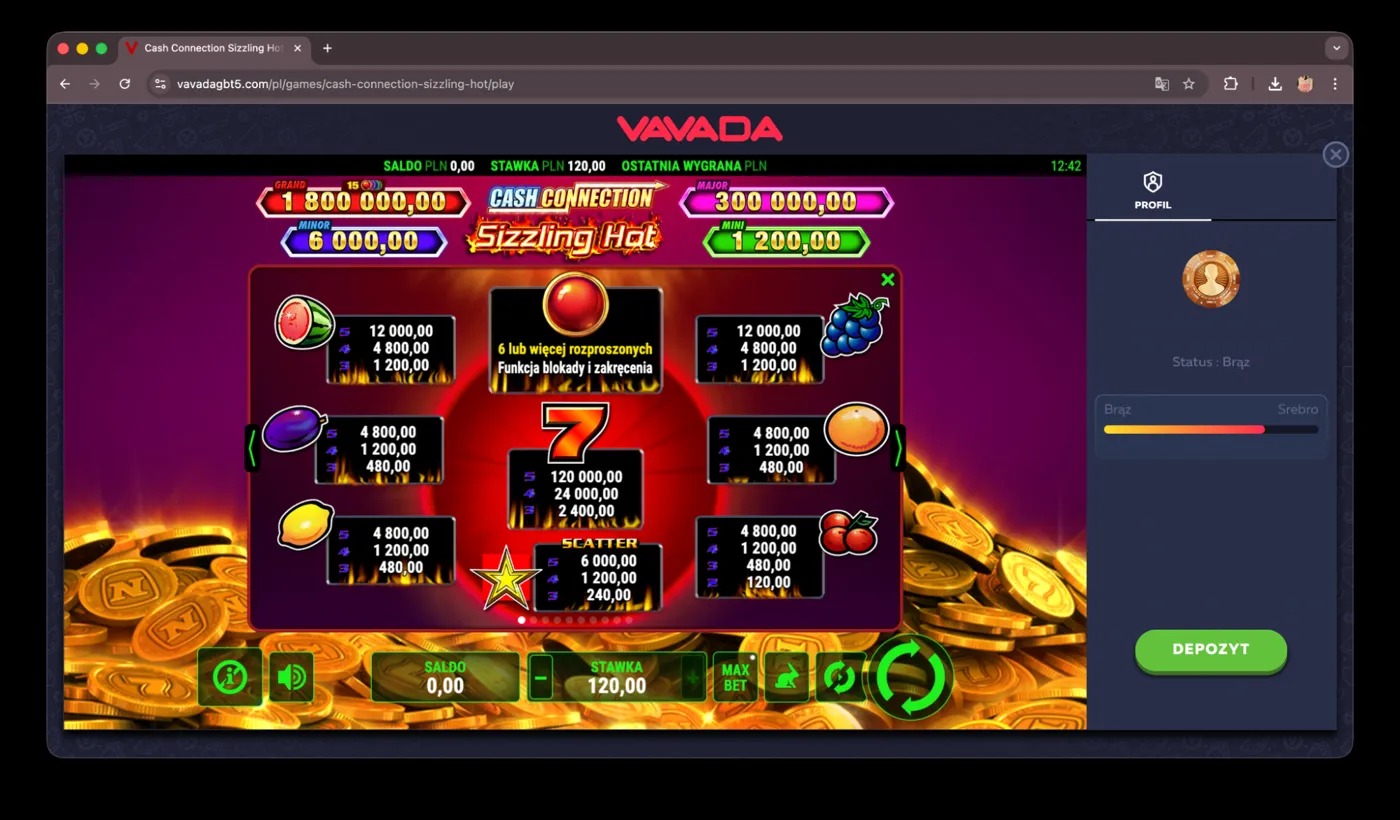
Task: Click the lemon symbol
Action: (x=305, y=525)
